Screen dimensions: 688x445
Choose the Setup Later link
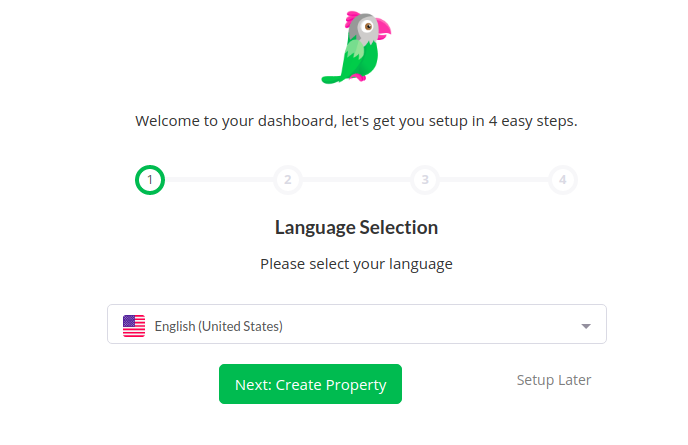pyautogui.click(x=554, y=380)
